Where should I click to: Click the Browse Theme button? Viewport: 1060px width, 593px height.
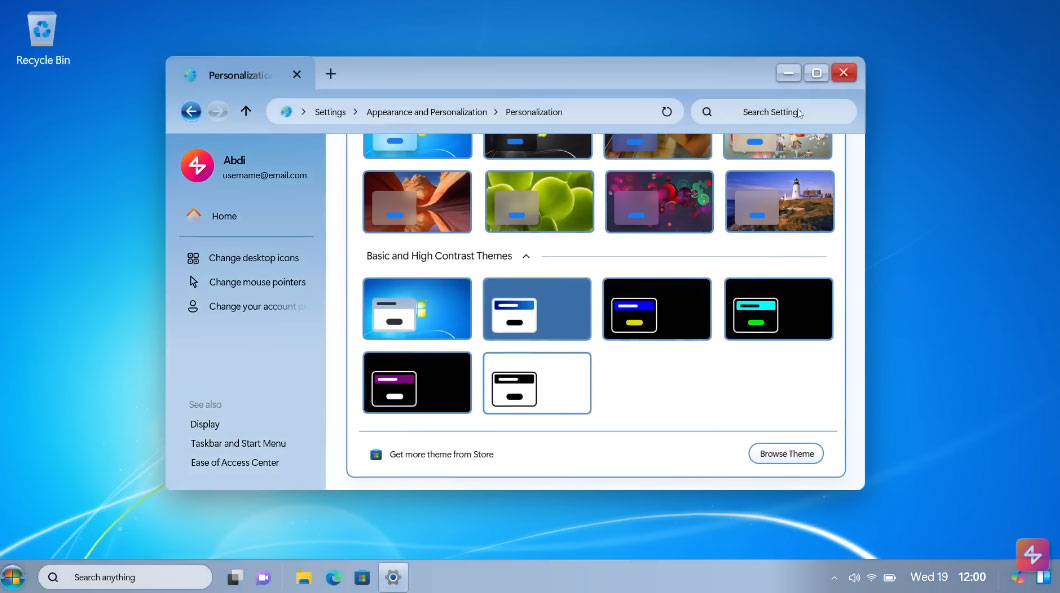(x=786, y=453)
